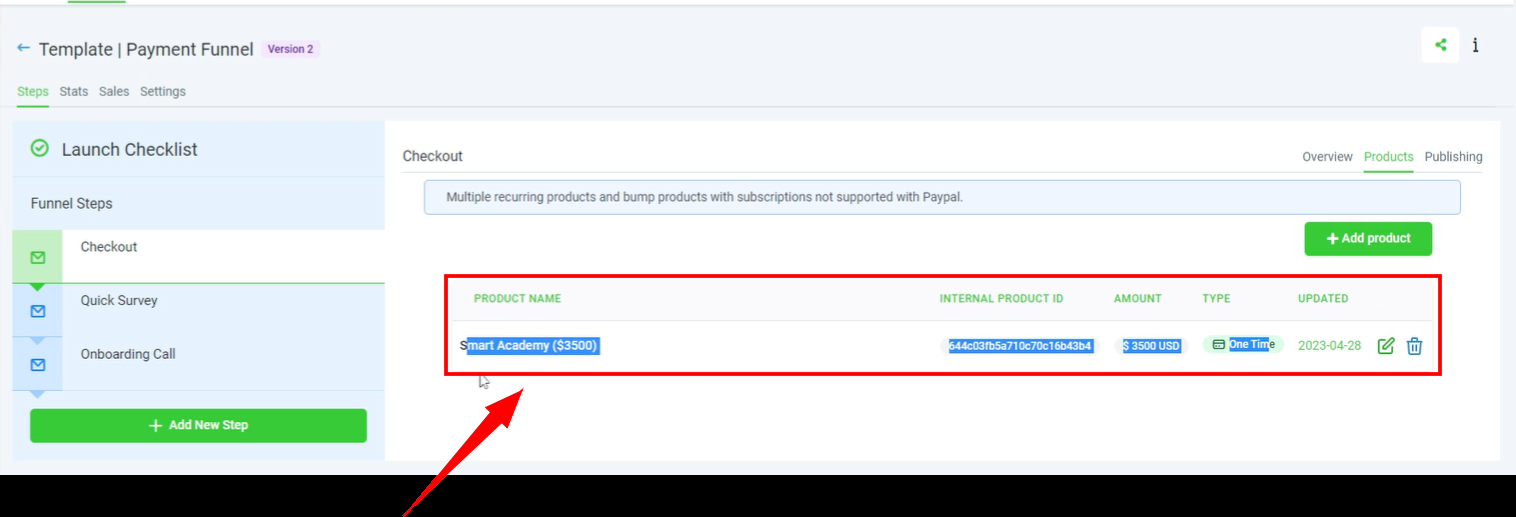Select the Quick Survey funnel step
The image size is (1516, 517).
pos(119,301)
